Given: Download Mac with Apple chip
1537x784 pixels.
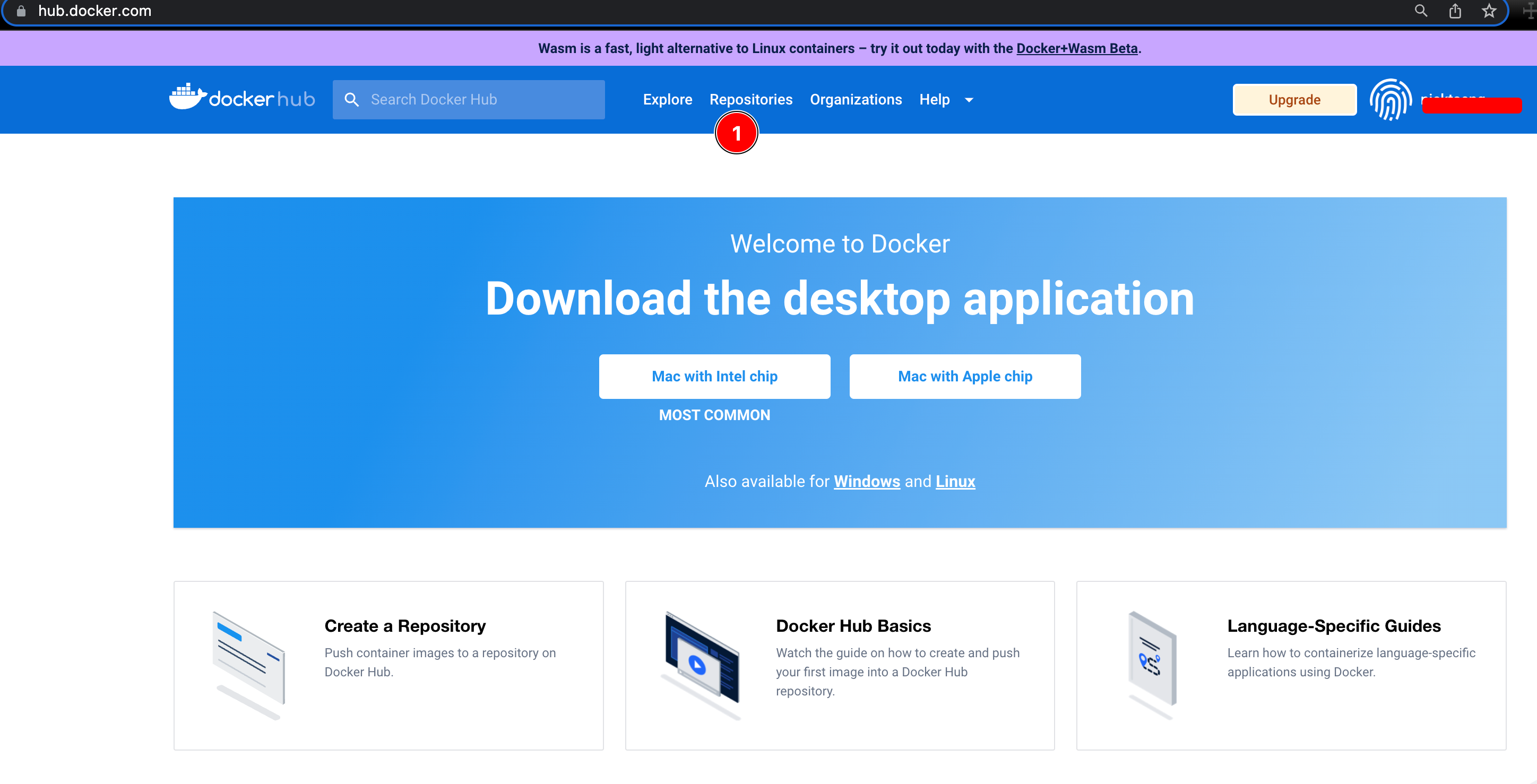Looking at the screenshot, I should point(965,376).
